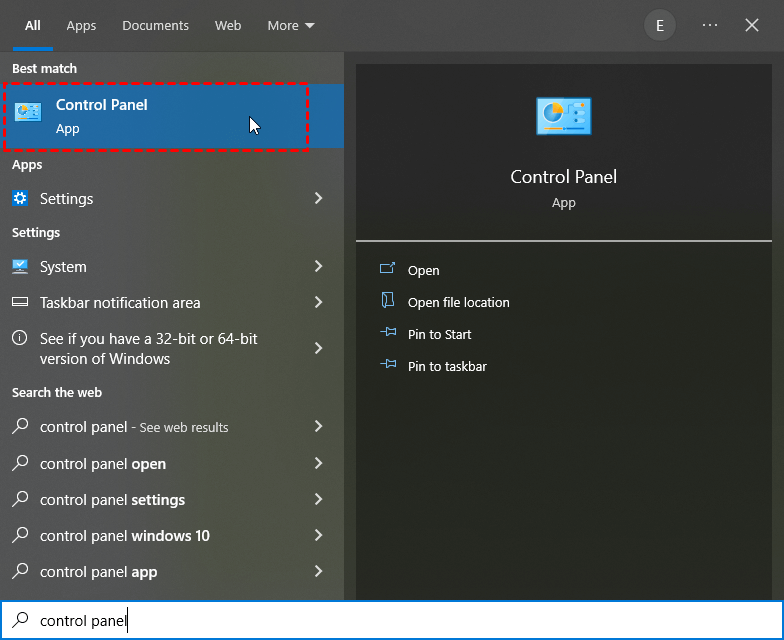Expand the More filter dropdown

[x=291, y=26]
